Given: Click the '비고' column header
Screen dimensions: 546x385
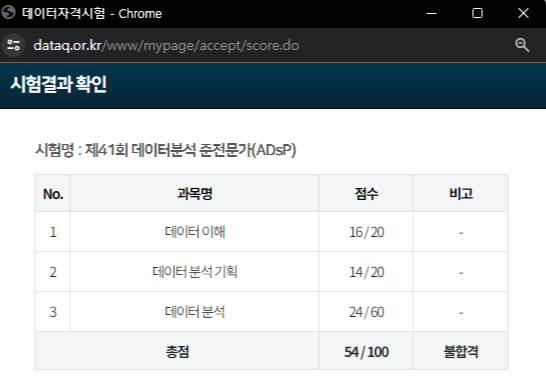Looking at the screenshot, I should pyautogui.click(x=461, y=194).
